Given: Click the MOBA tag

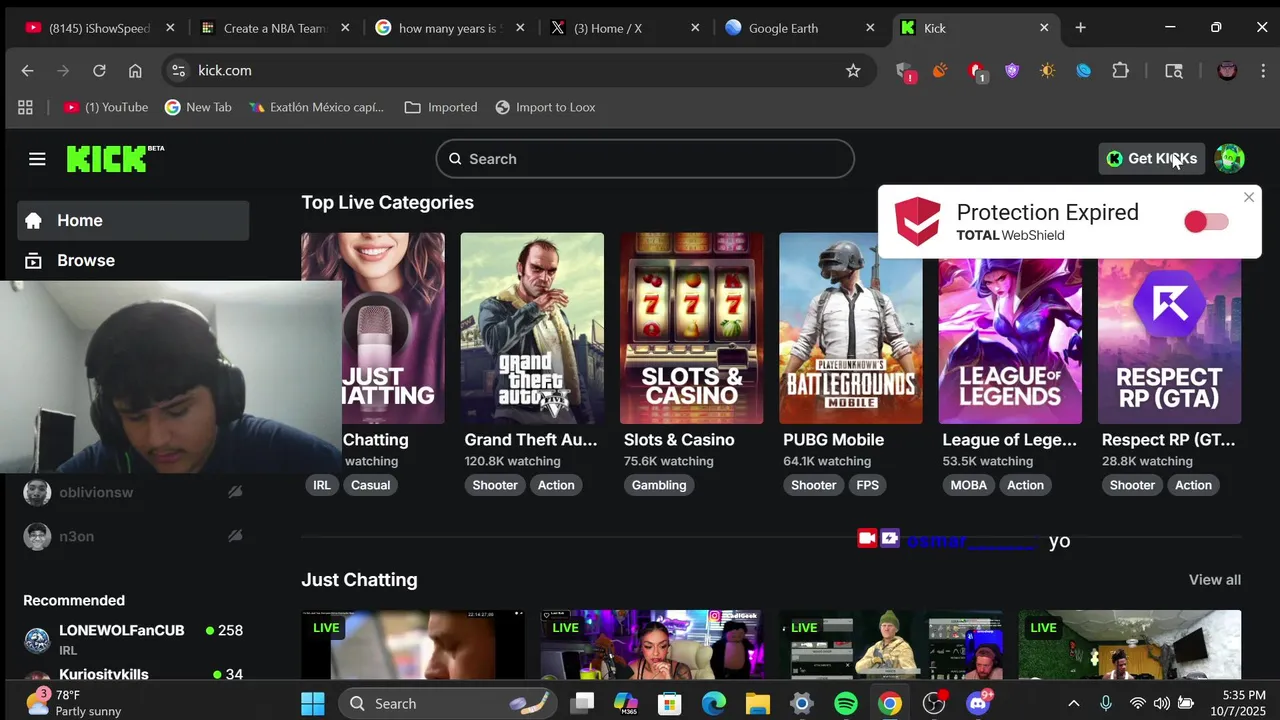Looking at the screenshot, I should coord(968,485).
